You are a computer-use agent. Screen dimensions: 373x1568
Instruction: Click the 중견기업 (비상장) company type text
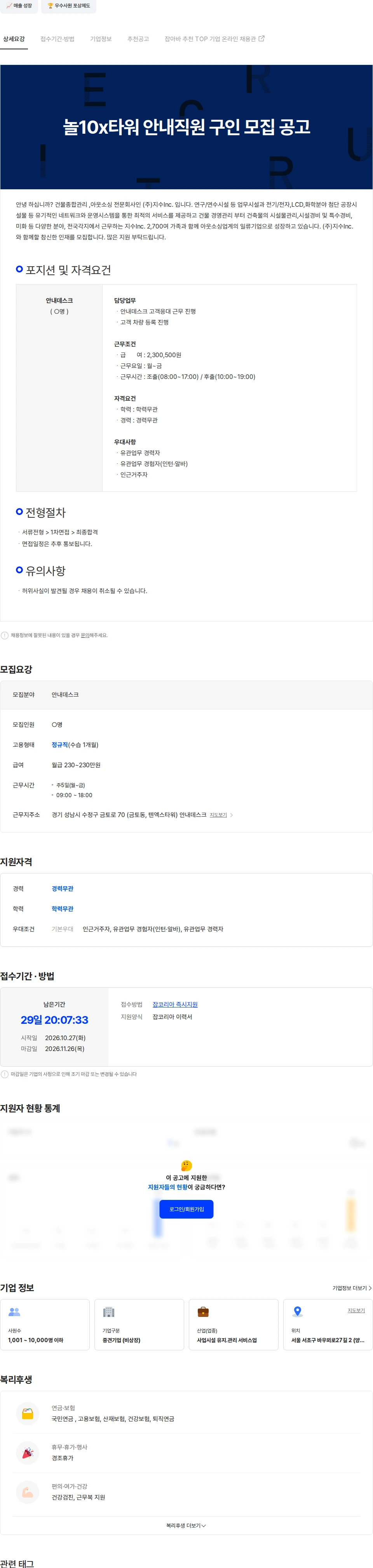point(122,1340)
